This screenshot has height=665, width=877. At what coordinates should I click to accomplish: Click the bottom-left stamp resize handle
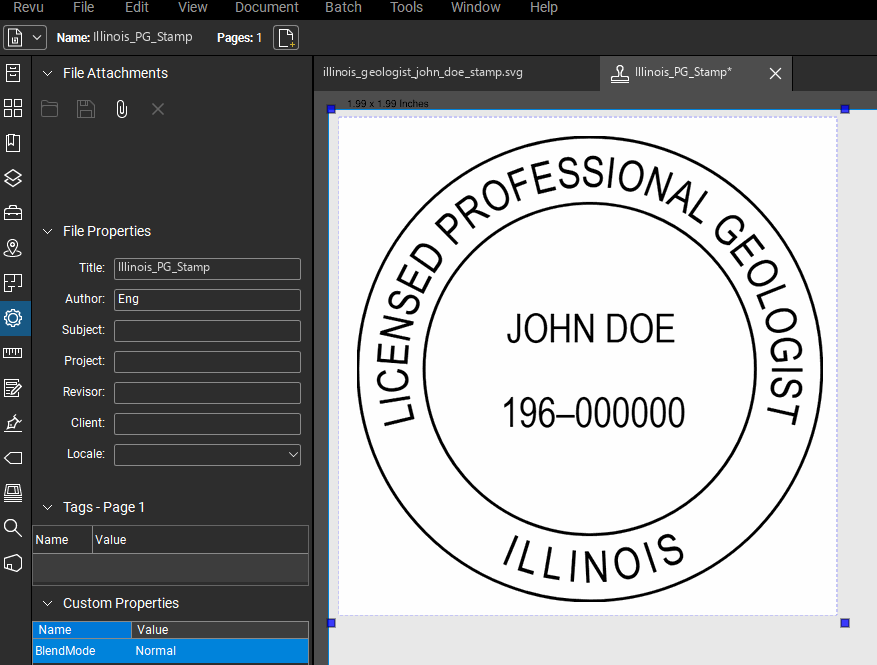tap(331, 622)
